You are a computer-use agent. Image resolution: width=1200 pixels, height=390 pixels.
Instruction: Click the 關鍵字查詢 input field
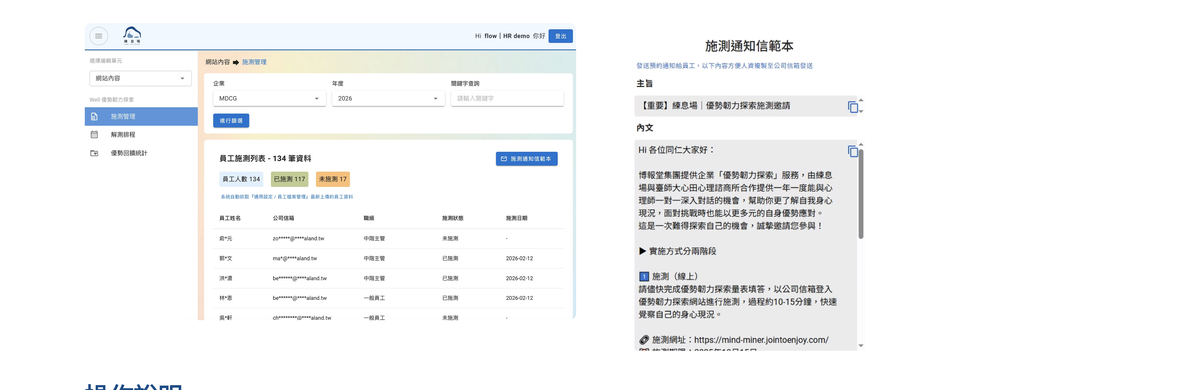(507, 98)
